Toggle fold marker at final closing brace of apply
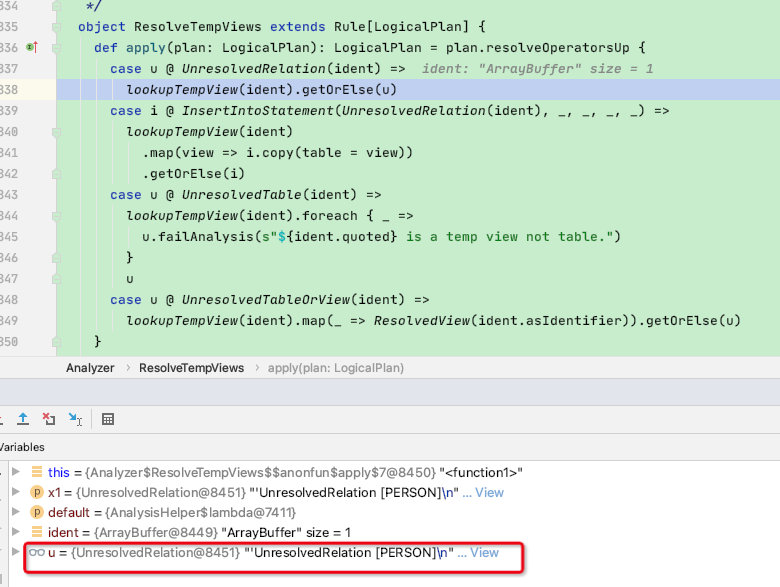The image size is (780, 587). (x=56, y=342)
